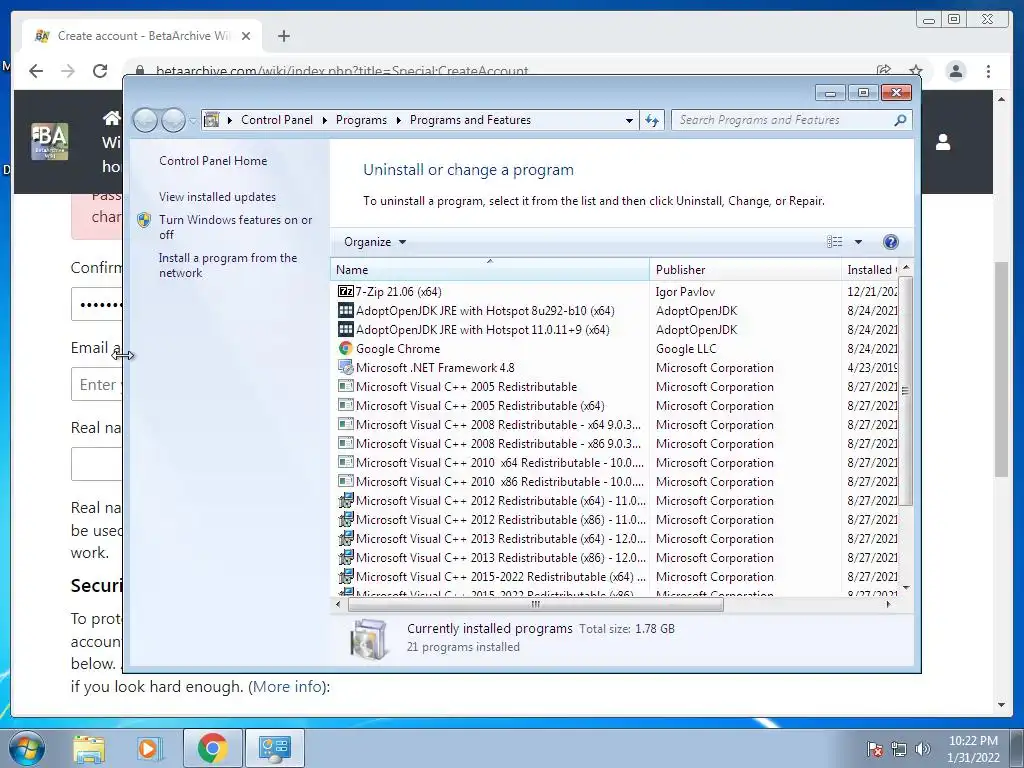Click the AdoptOpenJDK 11.0.11+9 program icon
This screenshot has width=1024, height=768.
[x=345, y=329]
